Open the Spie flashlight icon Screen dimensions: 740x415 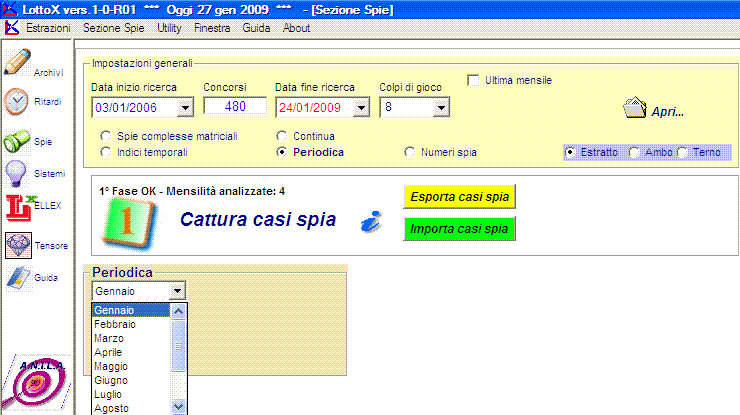coord(17,142)
